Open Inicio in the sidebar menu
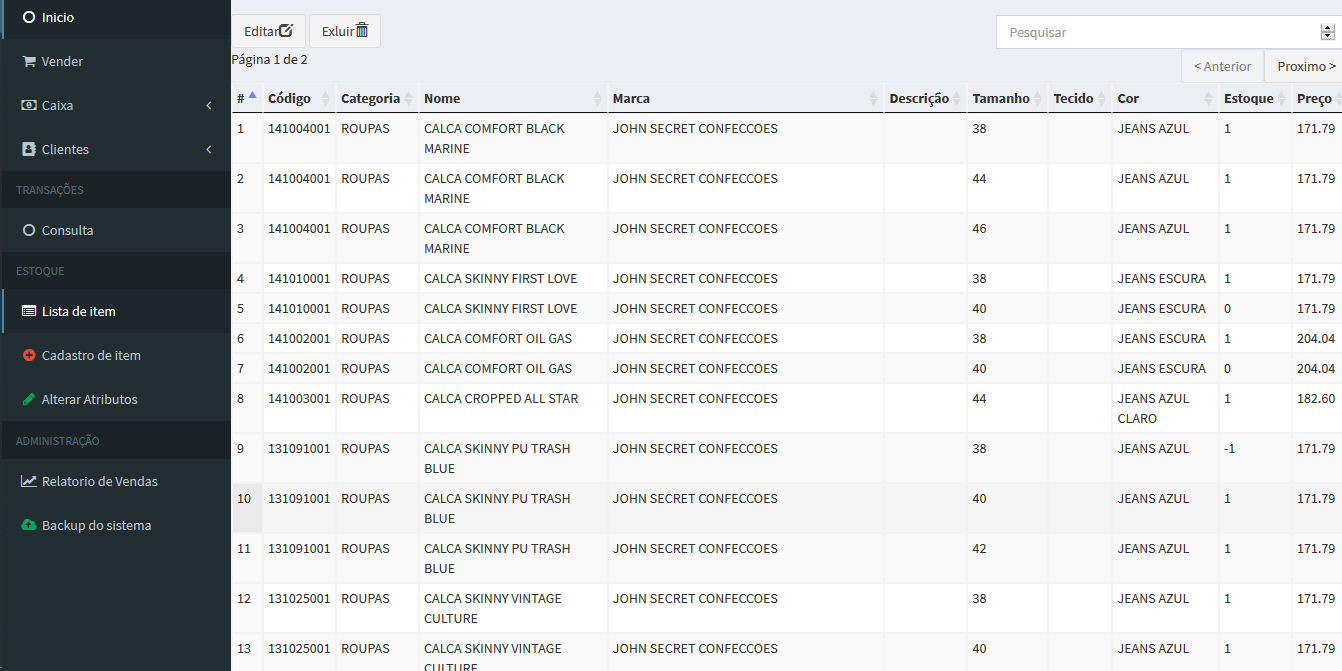 tap(115, 17)
